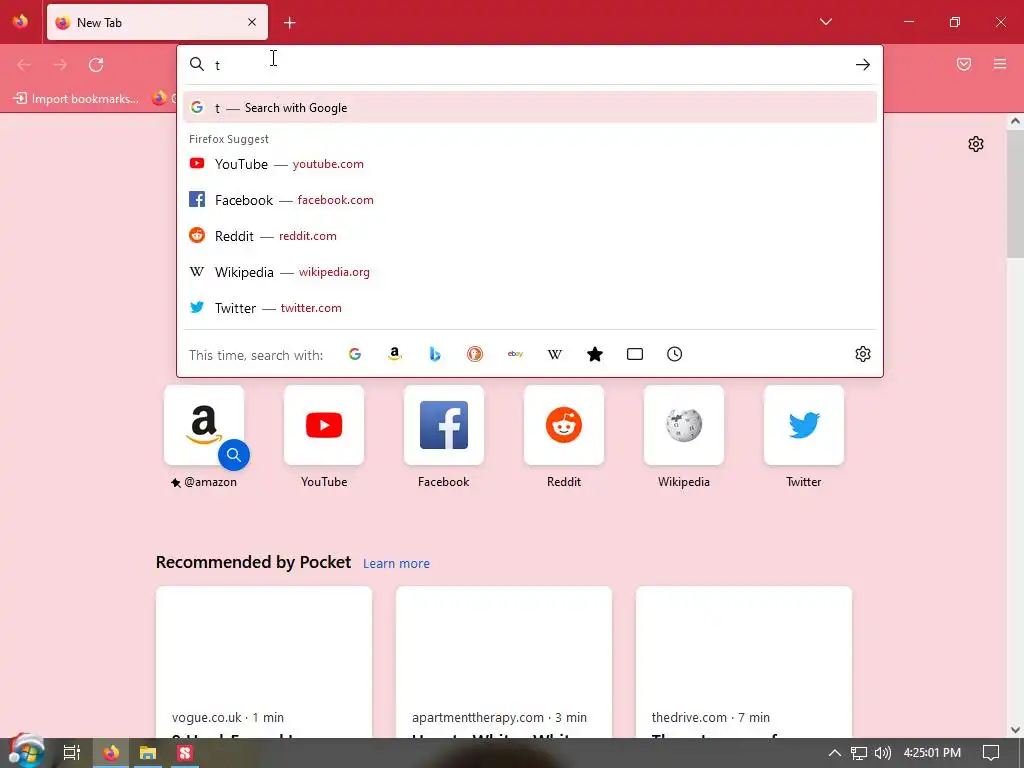Click scrollbar up arrow
1024x768 pixels.
point(1015,121)
